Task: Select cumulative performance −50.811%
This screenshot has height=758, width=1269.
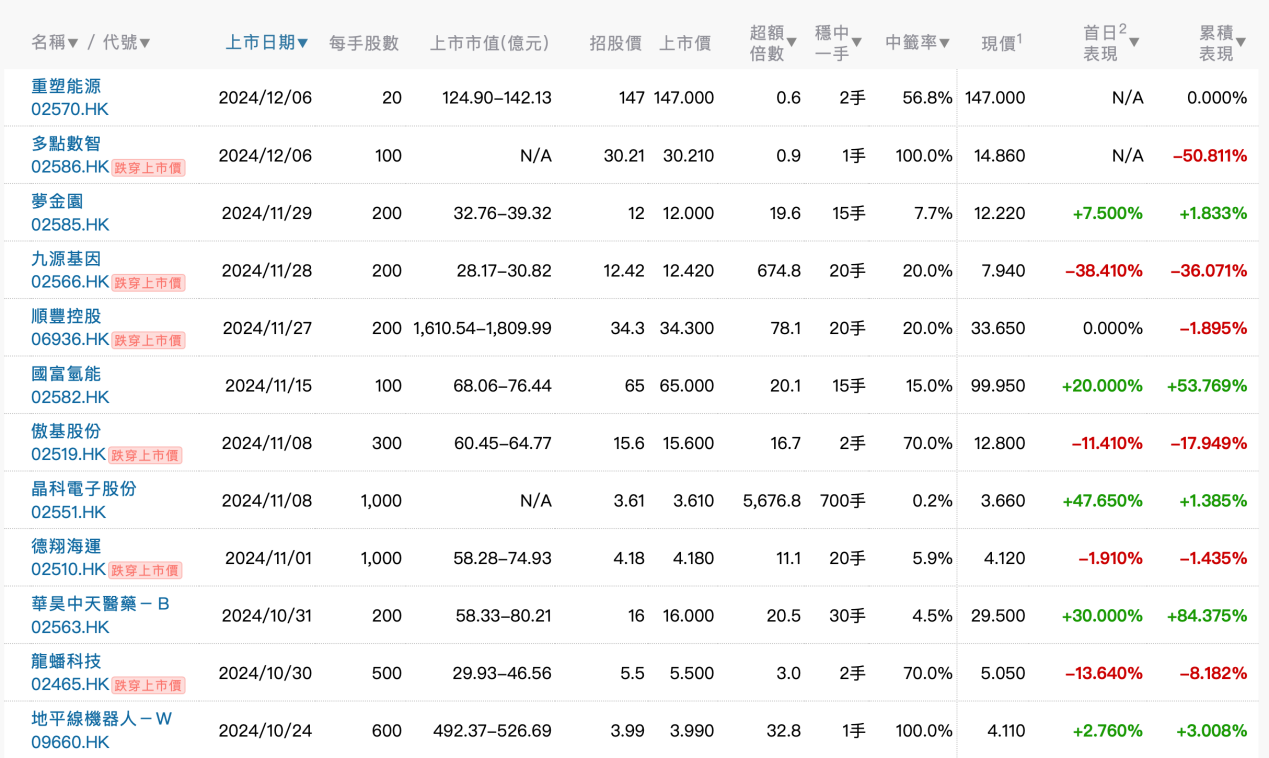Action: click(x=1210, y=156)
